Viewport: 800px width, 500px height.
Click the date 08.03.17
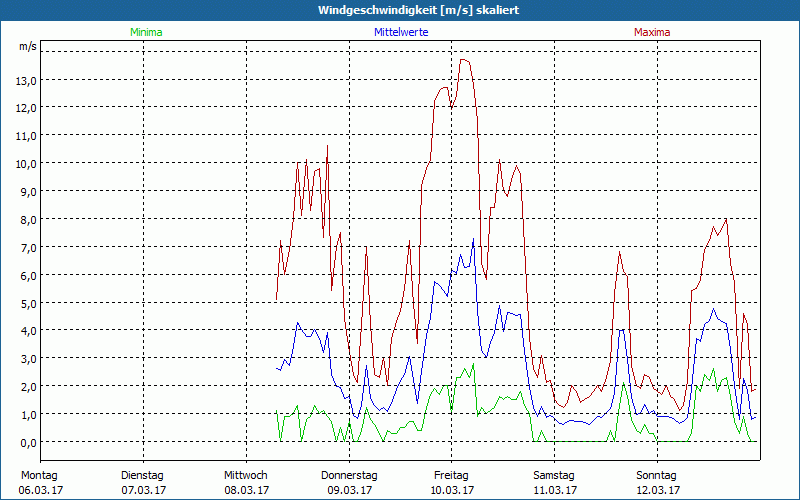point(246,490)
